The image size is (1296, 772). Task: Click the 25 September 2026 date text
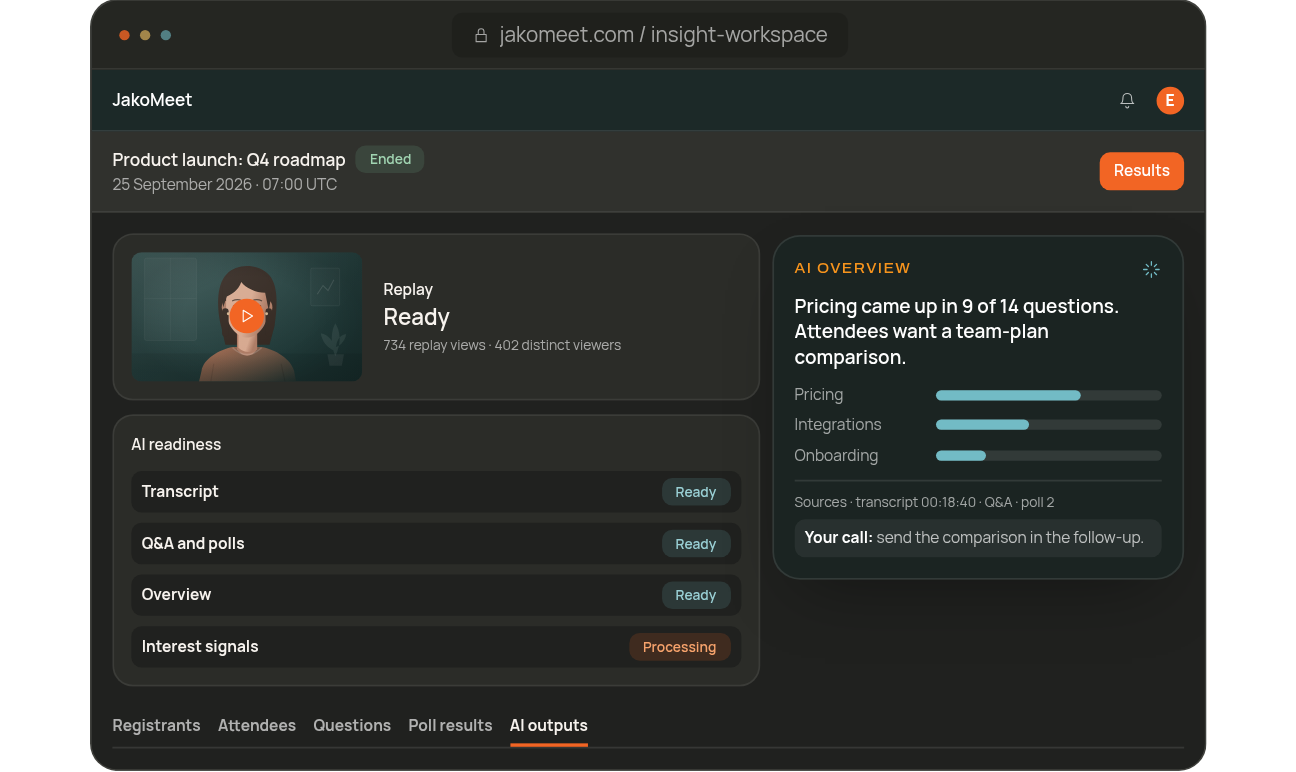224,185
